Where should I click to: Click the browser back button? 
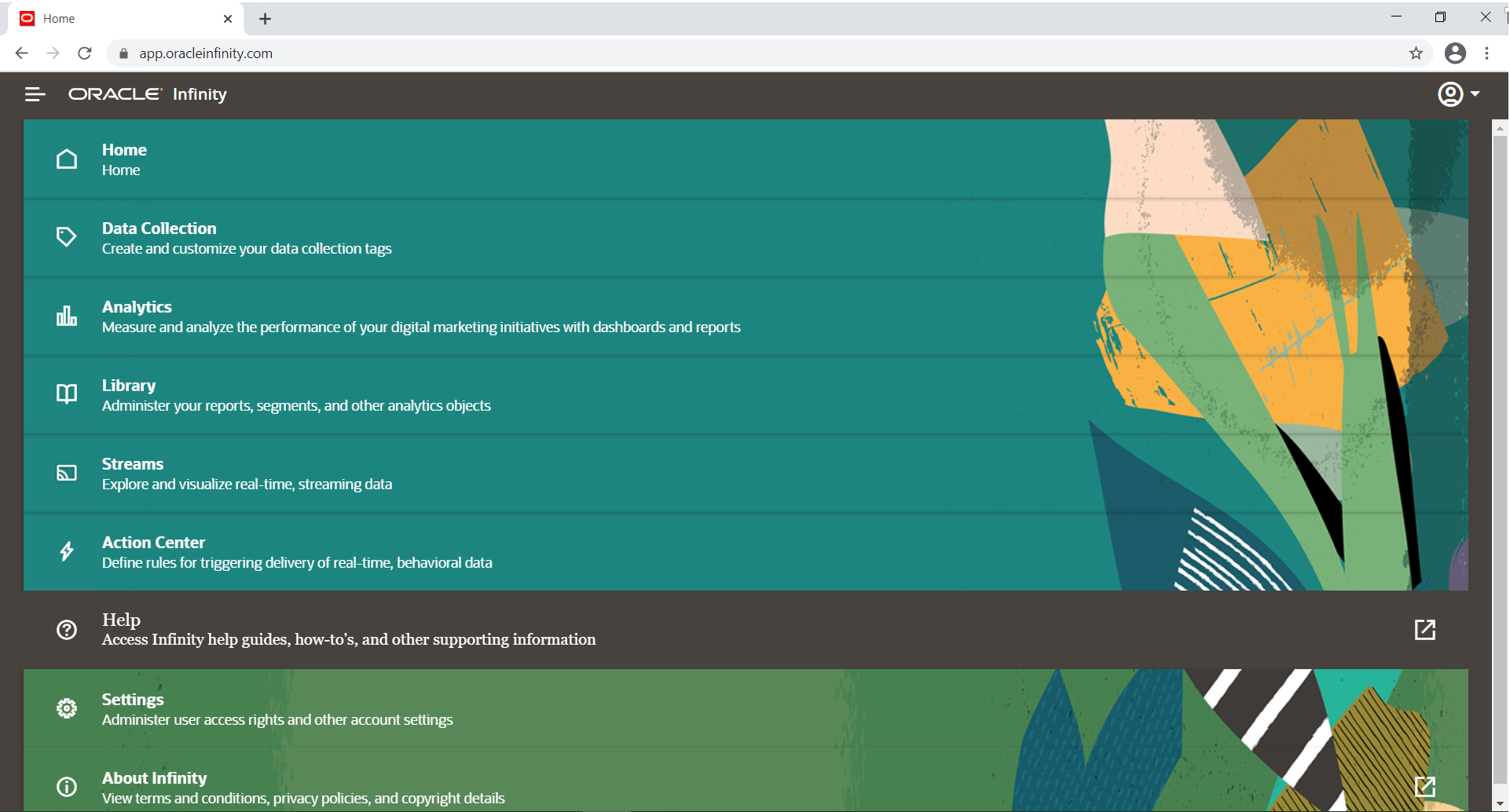point(22,53)
